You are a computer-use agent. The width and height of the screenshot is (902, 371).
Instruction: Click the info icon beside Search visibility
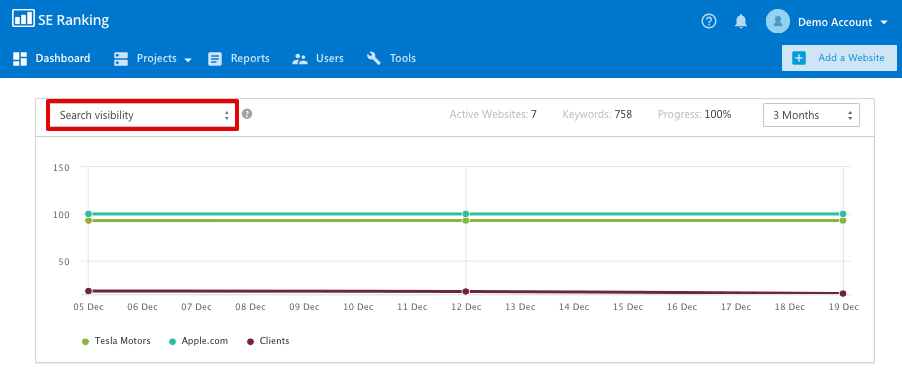click(247, 114)
